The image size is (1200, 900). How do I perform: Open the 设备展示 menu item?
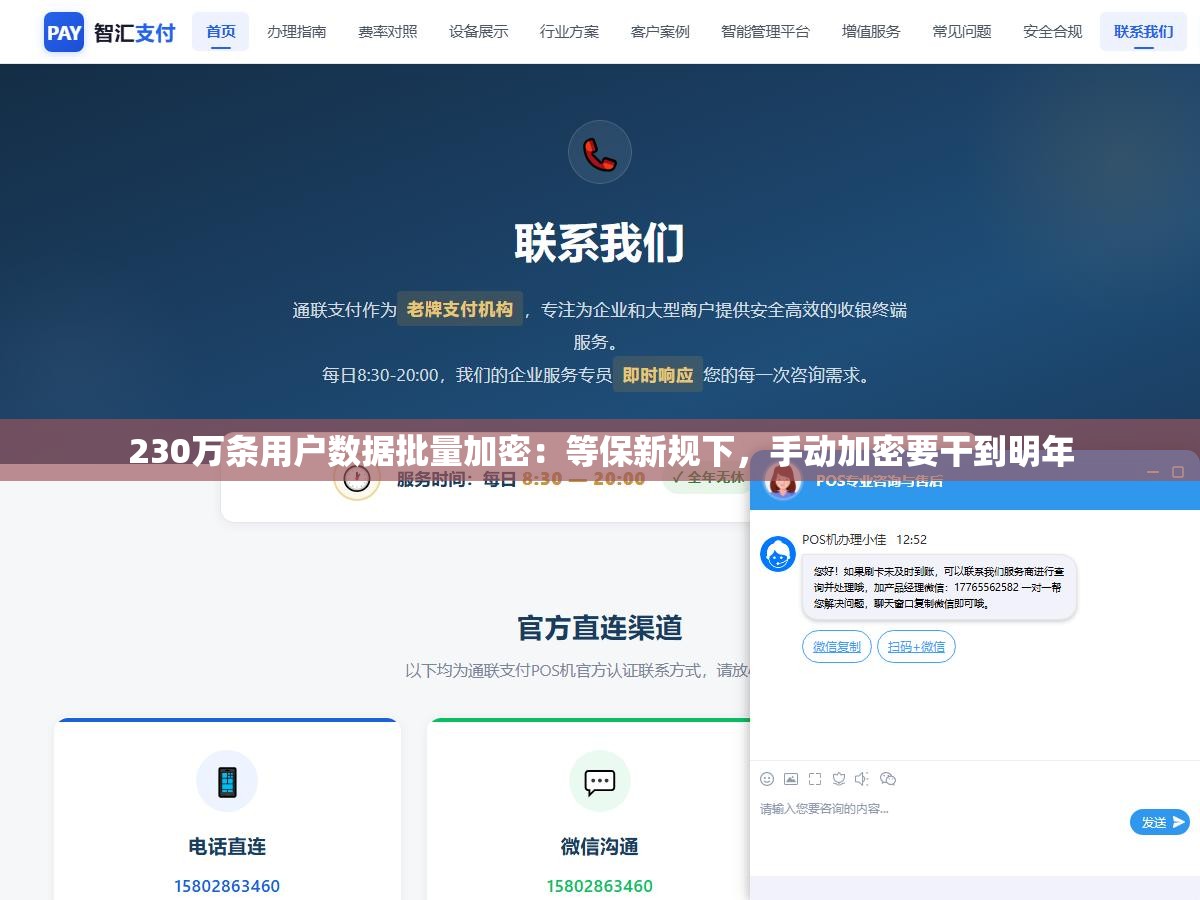[x=479, y=31]
